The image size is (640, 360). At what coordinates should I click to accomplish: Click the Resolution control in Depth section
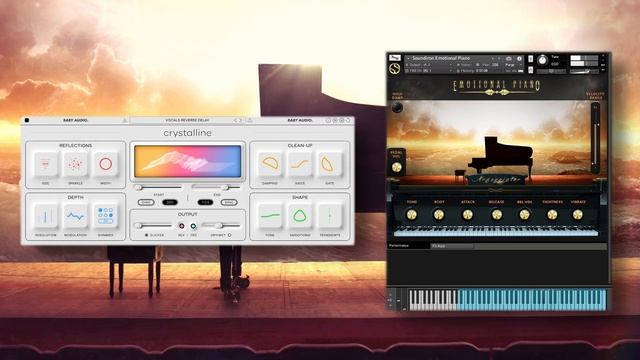[x=45, y=216]
